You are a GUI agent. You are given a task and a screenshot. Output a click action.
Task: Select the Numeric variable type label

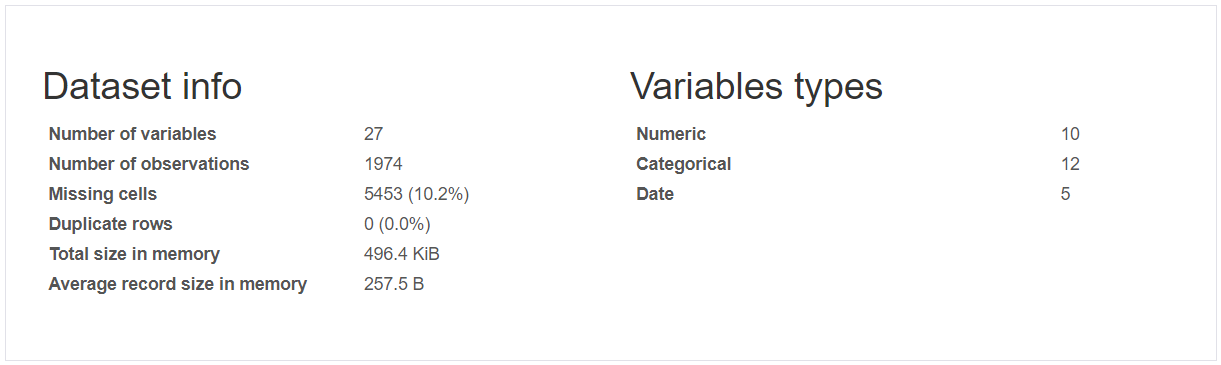pos(671,134)
